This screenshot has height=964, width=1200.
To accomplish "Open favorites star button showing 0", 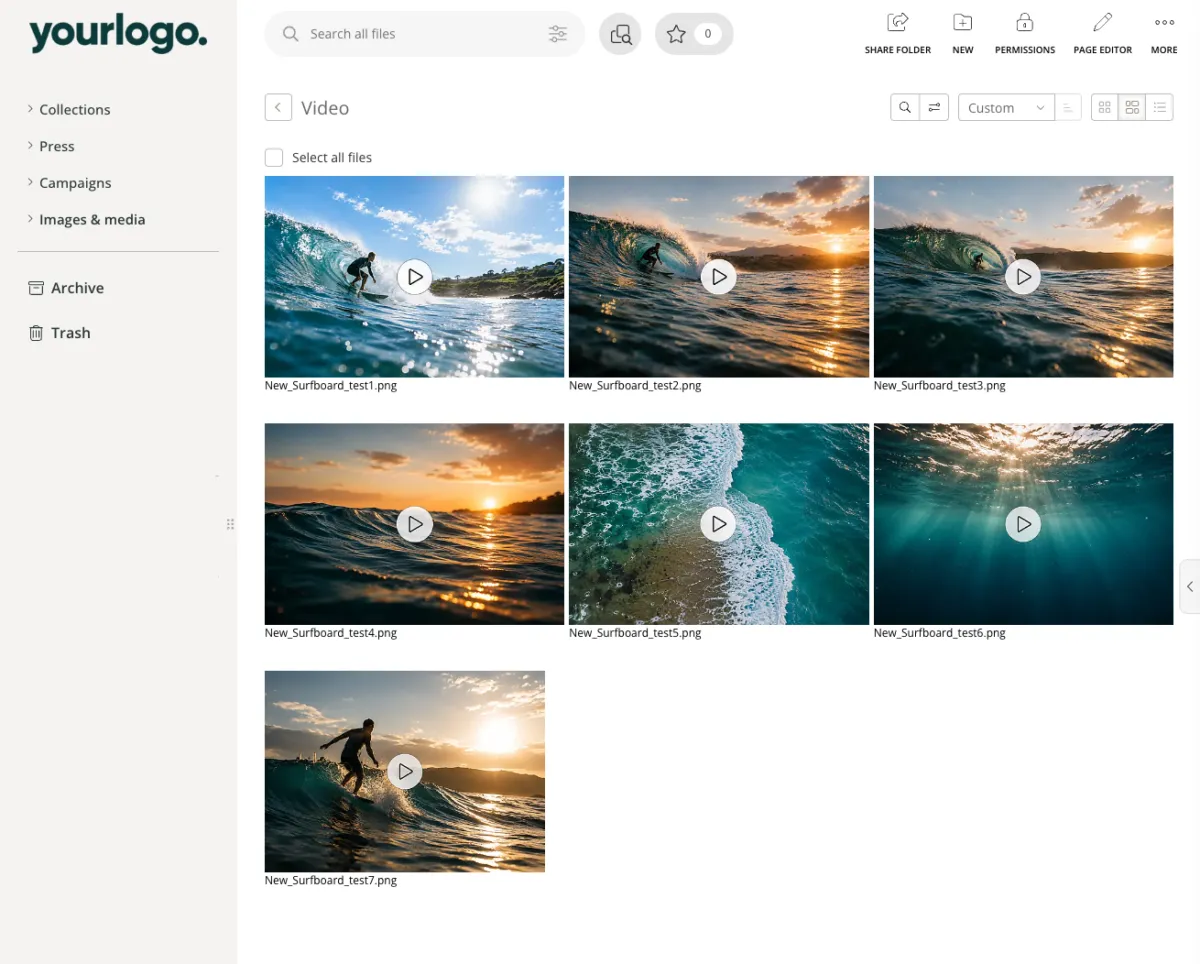I will (x=694, y=34).
